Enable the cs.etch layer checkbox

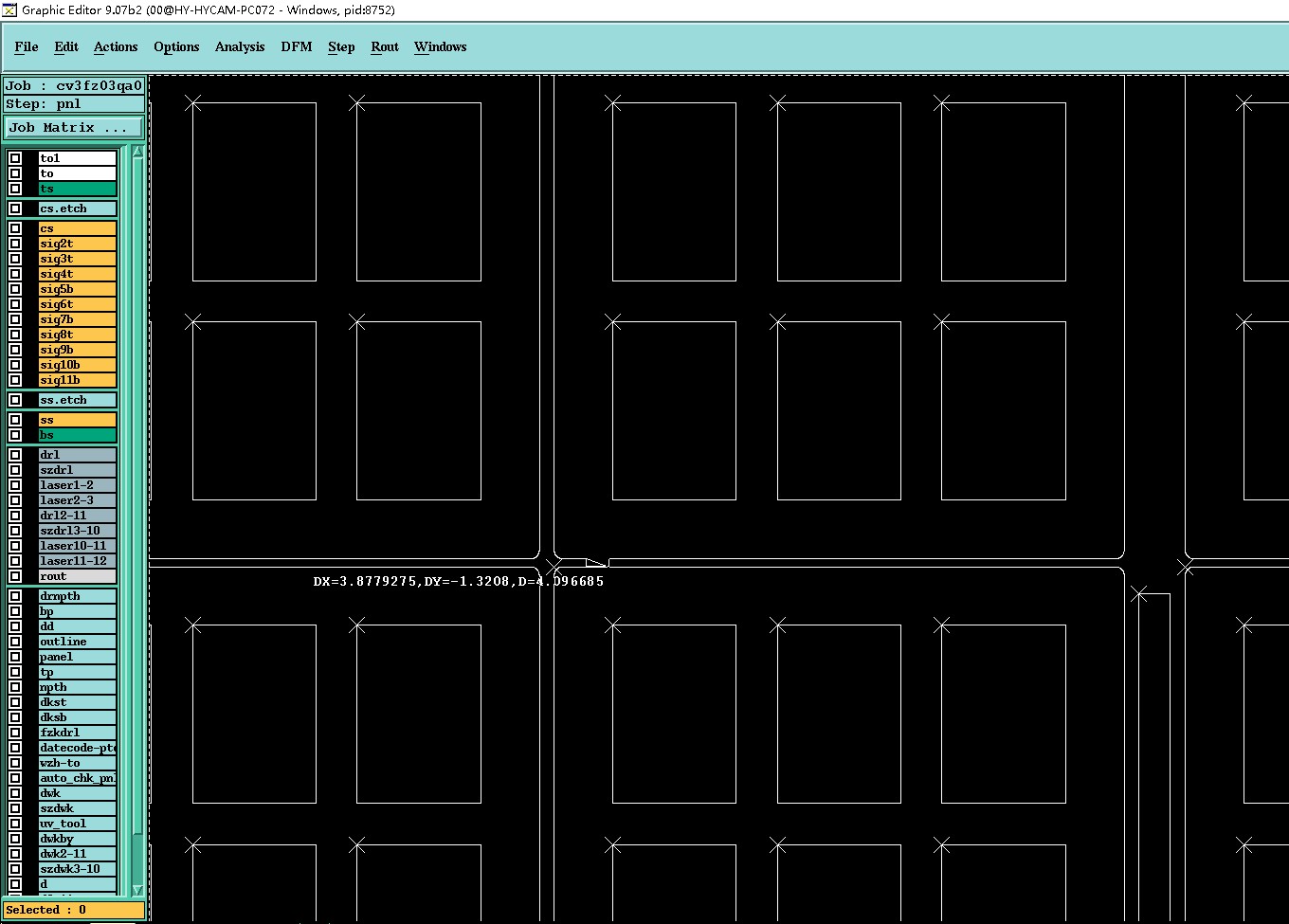(x=15, y=208)
